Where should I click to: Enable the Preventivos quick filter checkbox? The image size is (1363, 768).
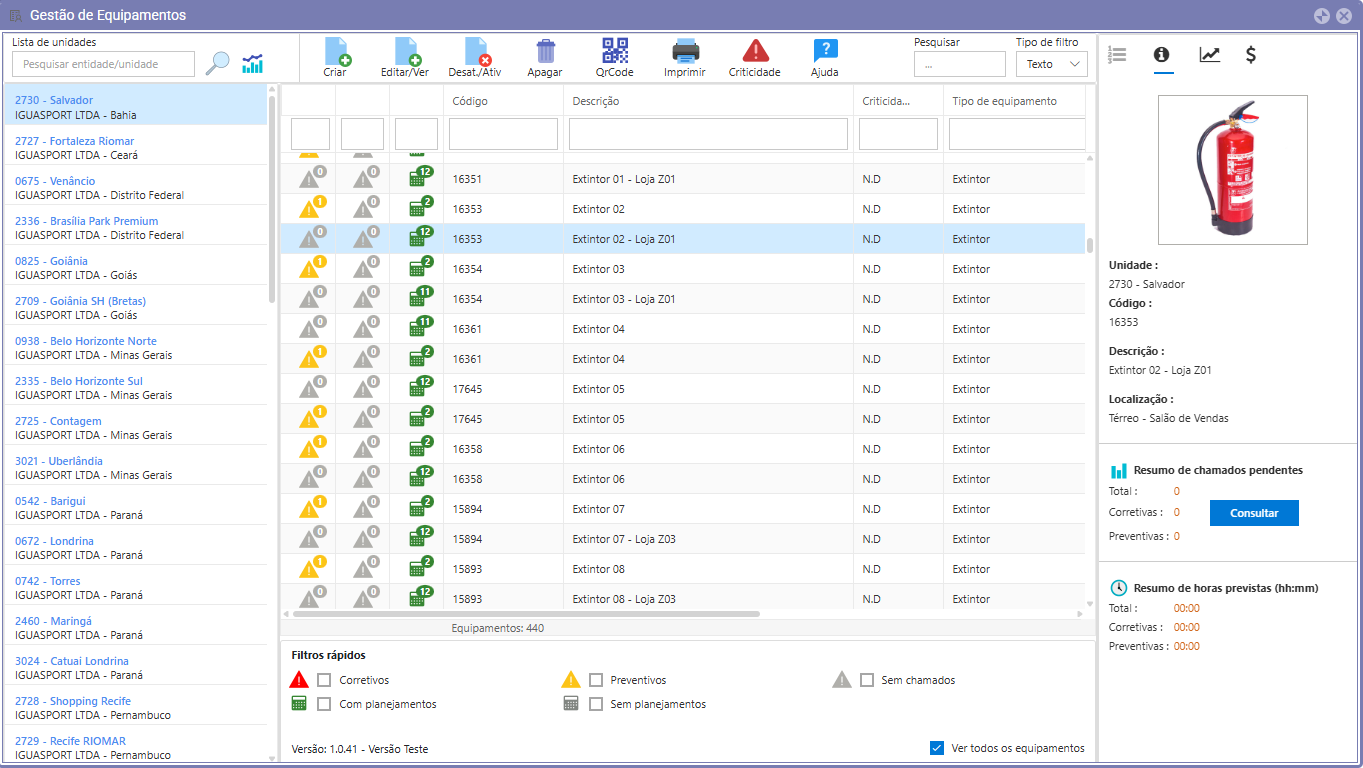[596, 680]
